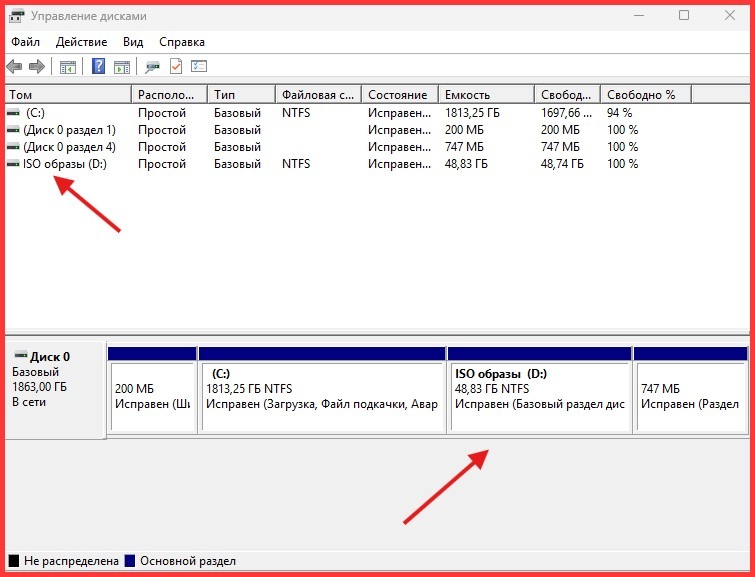The image size is (755, 577).
Task: Toggle the action pane toolbar icon
Action: (121, 67)
